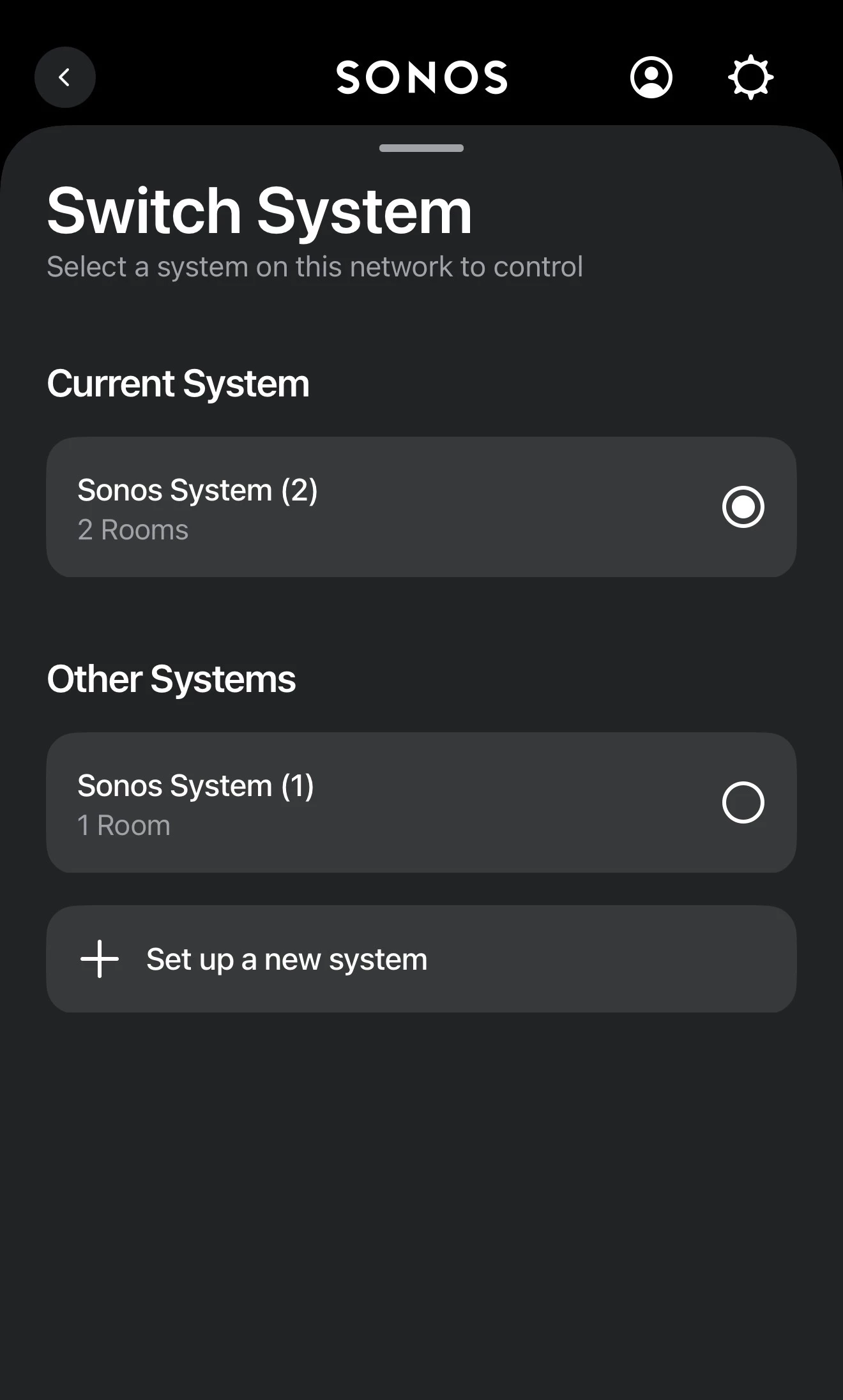This screenshot has width=843, height=1400.
Task: Click the Sonos System (1) name label
Action: (195, 786)
